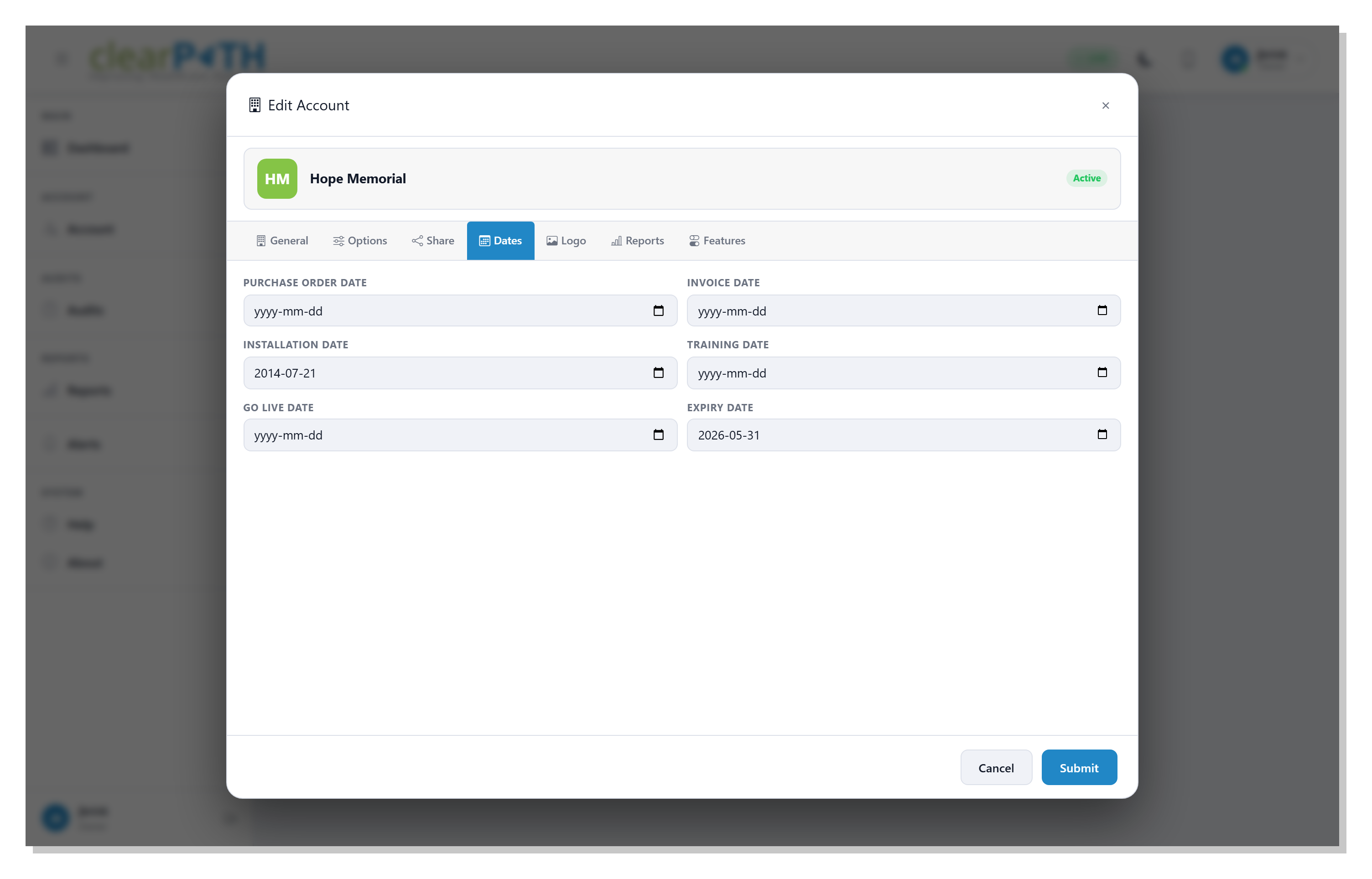Go to the Share tab

point(433,241)
